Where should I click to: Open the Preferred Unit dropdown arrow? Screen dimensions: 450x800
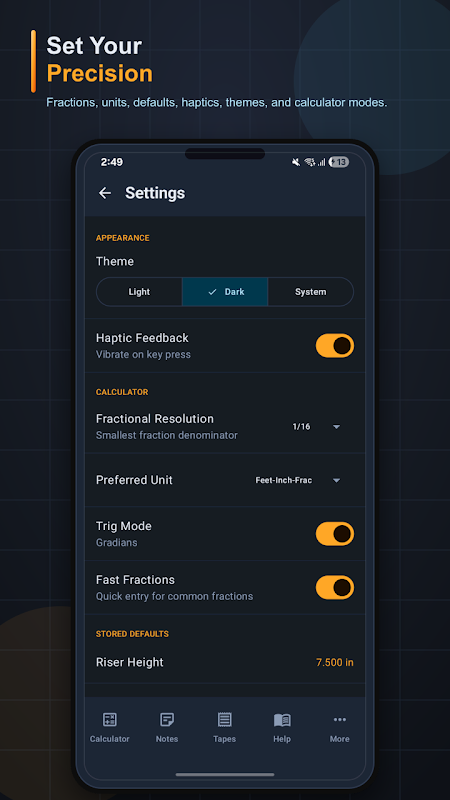pyautogui.click(x=336, y=480)
